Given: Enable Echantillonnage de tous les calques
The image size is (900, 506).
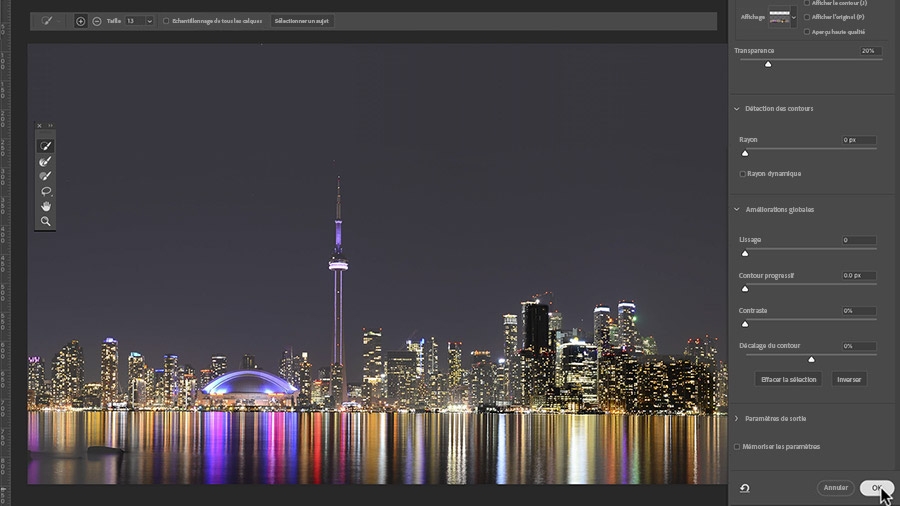Looking at the screenshot, I should (166, 21).
